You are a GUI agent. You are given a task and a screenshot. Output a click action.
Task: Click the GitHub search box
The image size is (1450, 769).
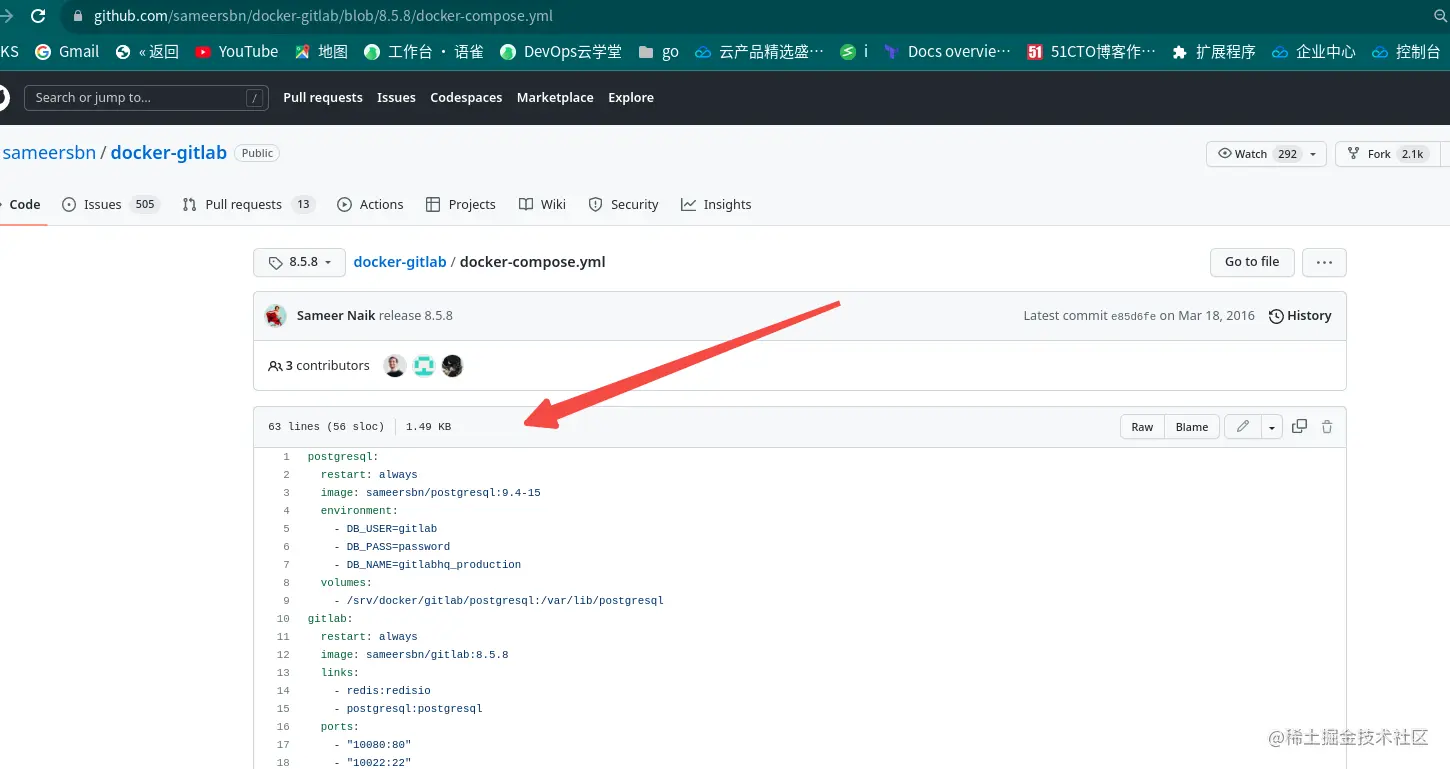(146, 98)
